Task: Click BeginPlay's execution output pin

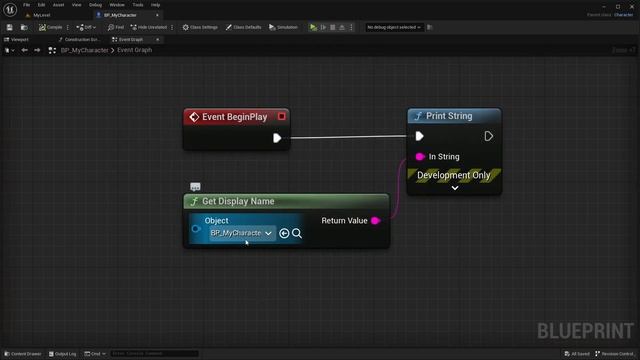Action: (x=277, y=138)
